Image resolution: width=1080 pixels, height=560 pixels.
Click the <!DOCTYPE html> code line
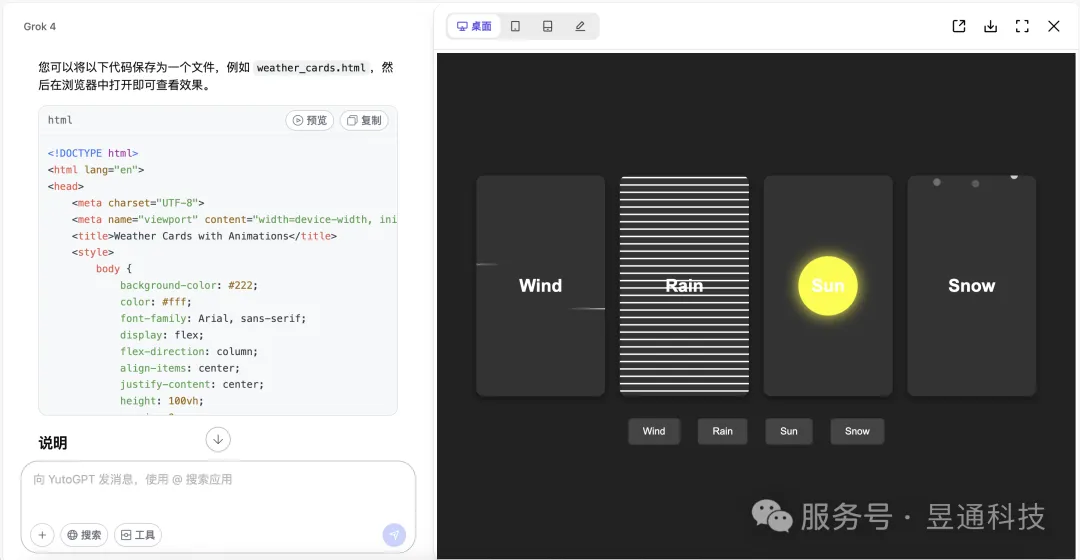pos(93,153)
